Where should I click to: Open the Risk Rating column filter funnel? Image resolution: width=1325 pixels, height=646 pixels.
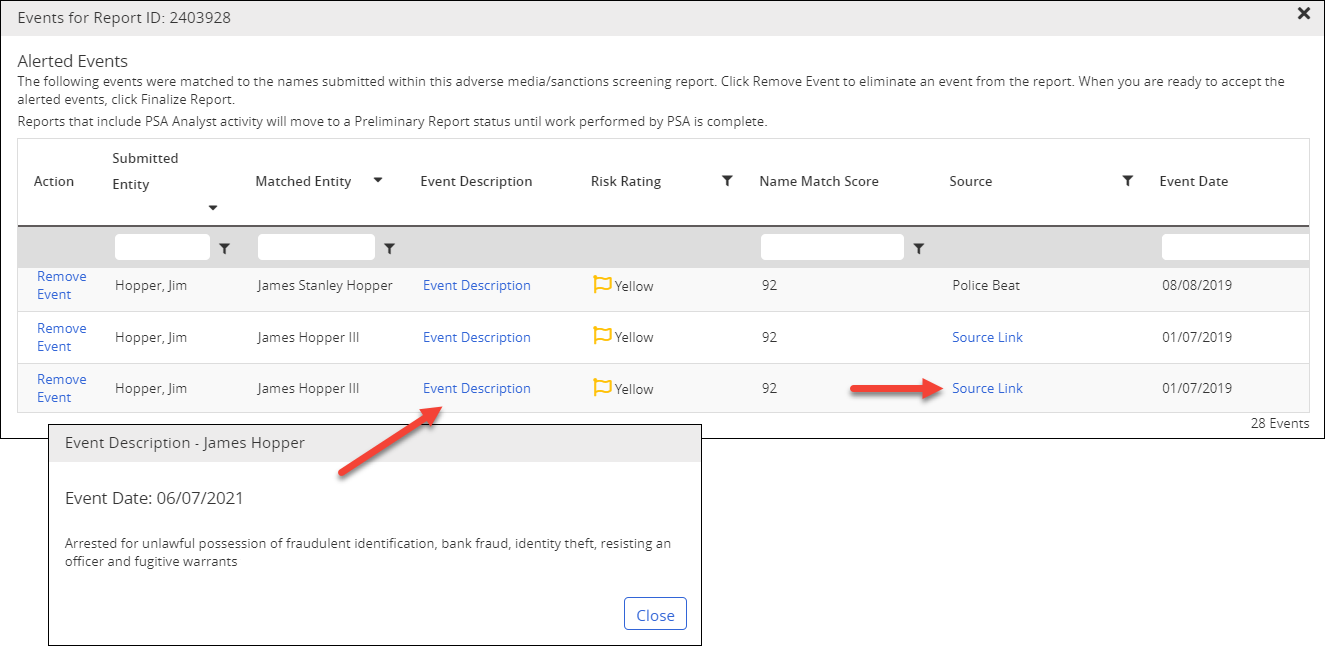pos(727,181)
